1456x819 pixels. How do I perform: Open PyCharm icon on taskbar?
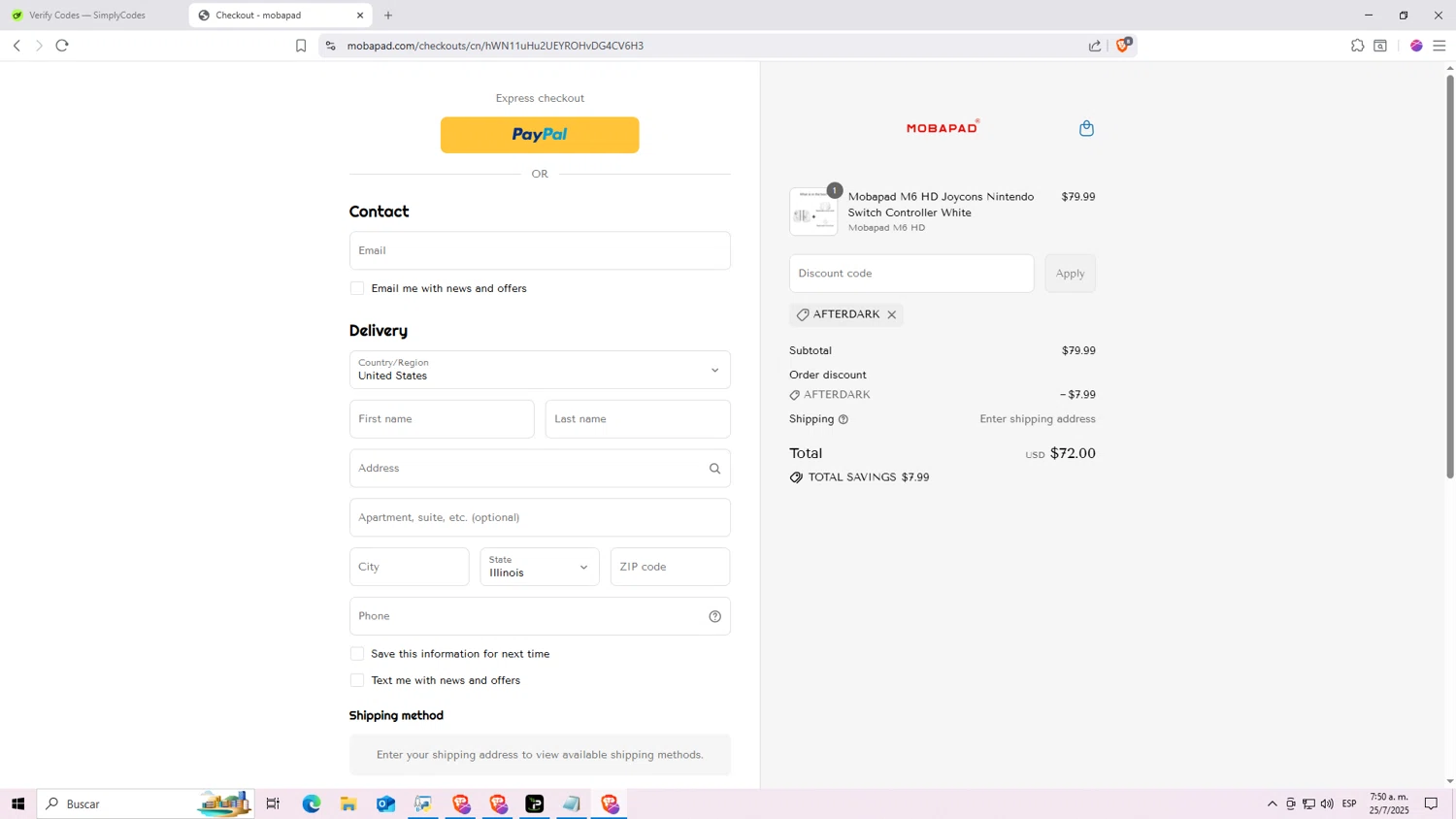click(535, 803)
